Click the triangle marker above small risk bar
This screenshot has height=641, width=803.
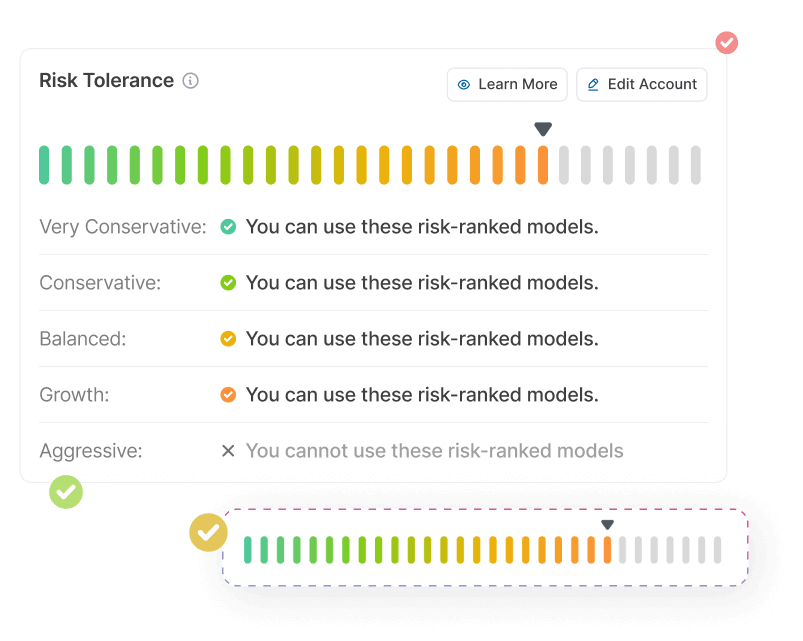607,525
